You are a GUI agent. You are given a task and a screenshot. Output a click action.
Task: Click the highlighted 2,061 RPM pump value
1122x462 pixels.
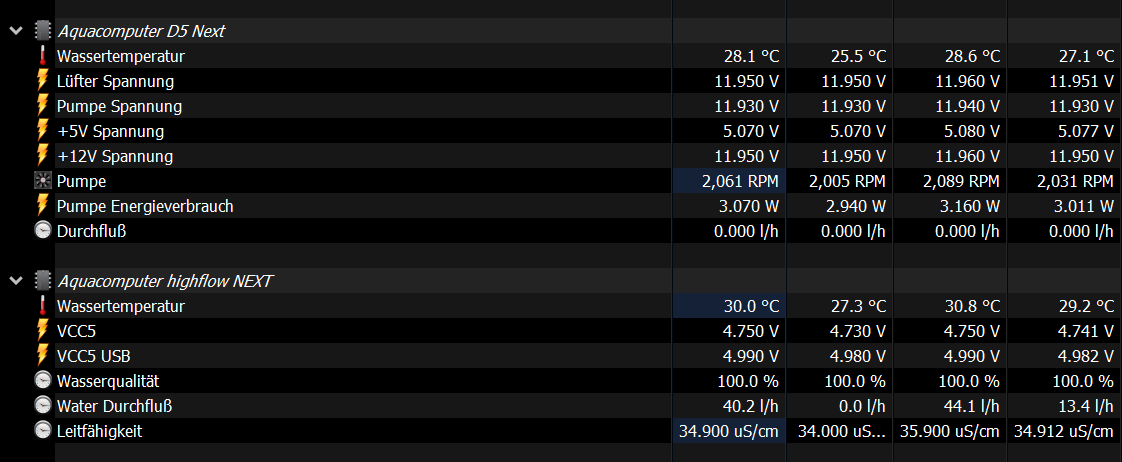(739, 182)
